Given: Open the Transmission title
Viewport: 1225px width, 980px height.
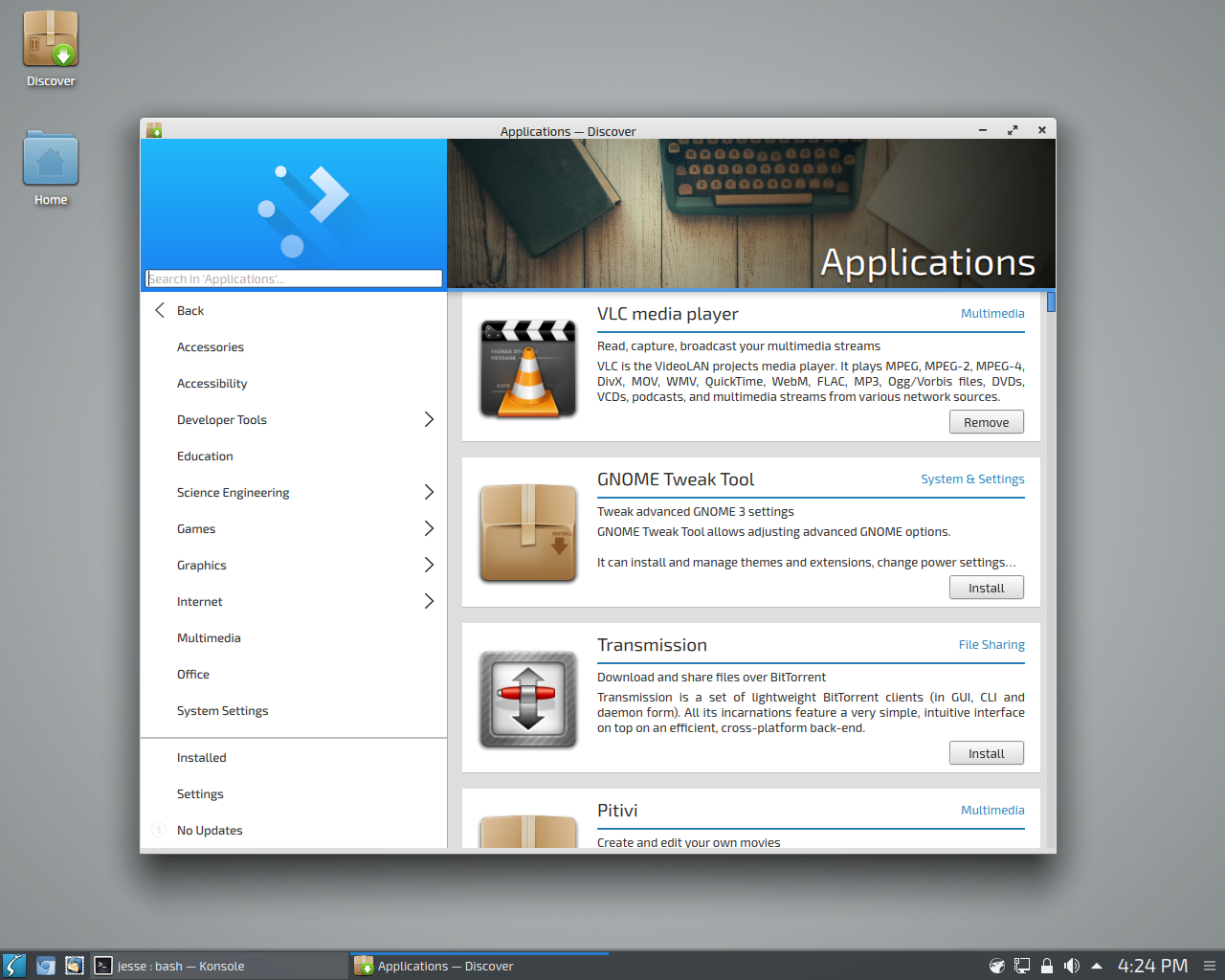Looking at the screenshot, I should [x=652, y=645].
